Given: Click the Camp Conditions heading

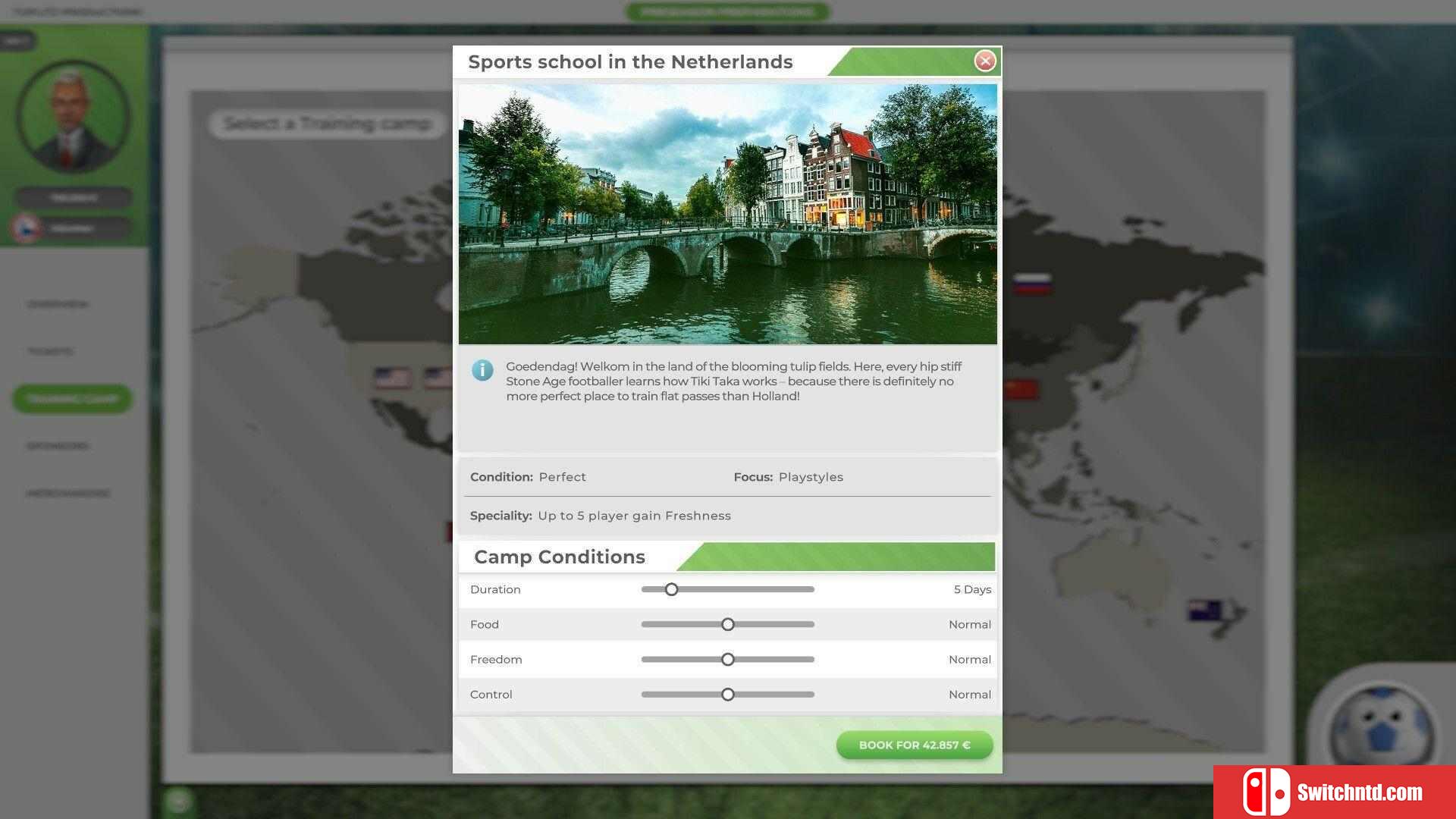Looking at the screenshot, I should coord(560,557).
